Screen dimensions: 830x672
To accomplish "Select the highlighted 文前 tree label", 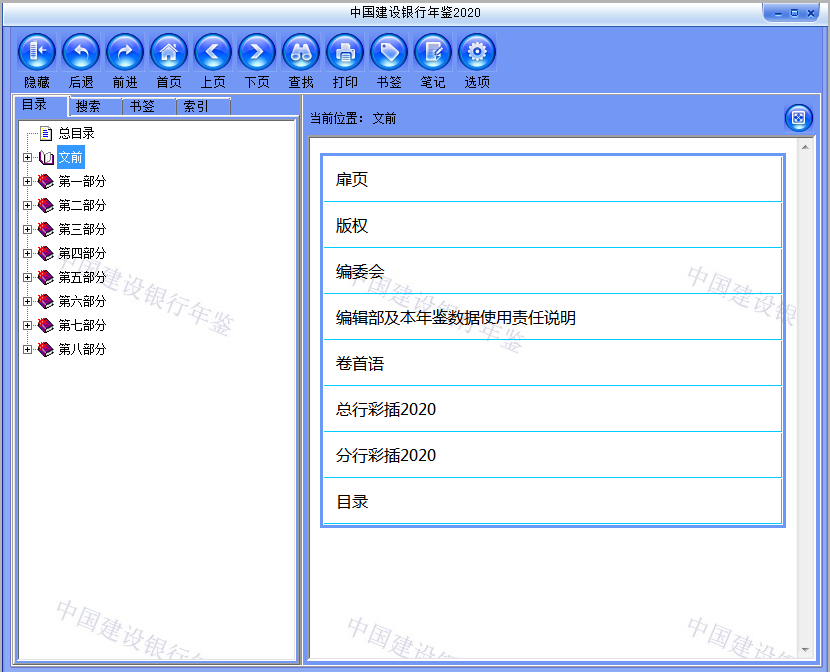I will [70, 158].
